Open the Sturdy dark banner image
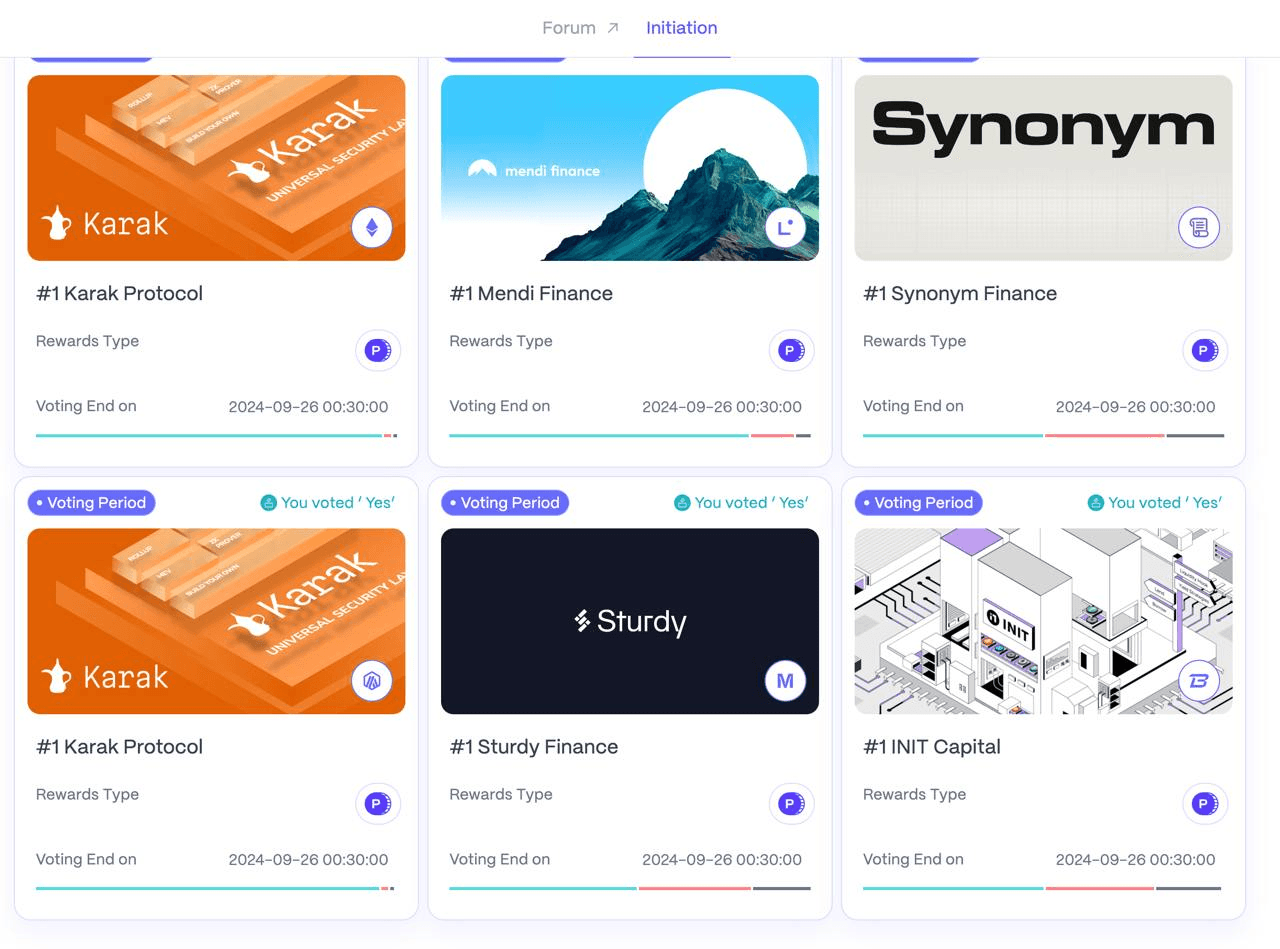 pos(630,621)
